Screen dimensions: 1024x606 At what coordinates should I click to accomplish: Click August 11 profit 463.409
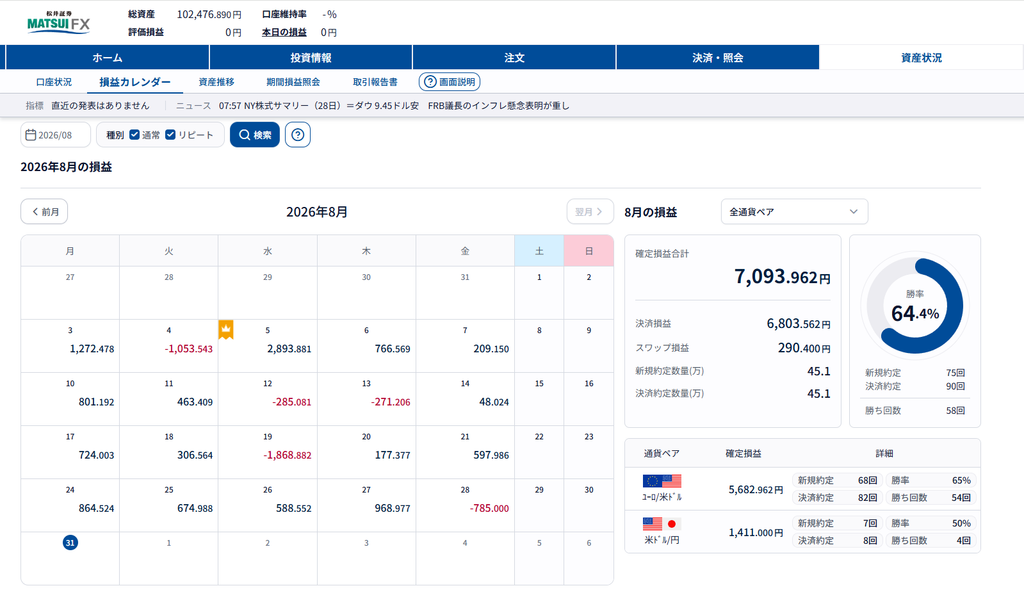point(195,402)
